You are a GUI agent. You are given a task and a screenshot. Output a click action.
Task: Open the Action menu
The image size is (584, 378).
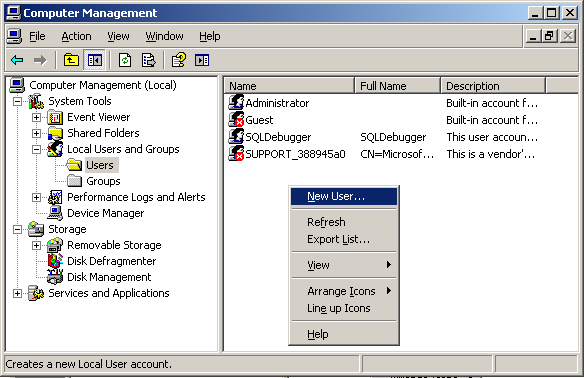(x=76, y=36)
